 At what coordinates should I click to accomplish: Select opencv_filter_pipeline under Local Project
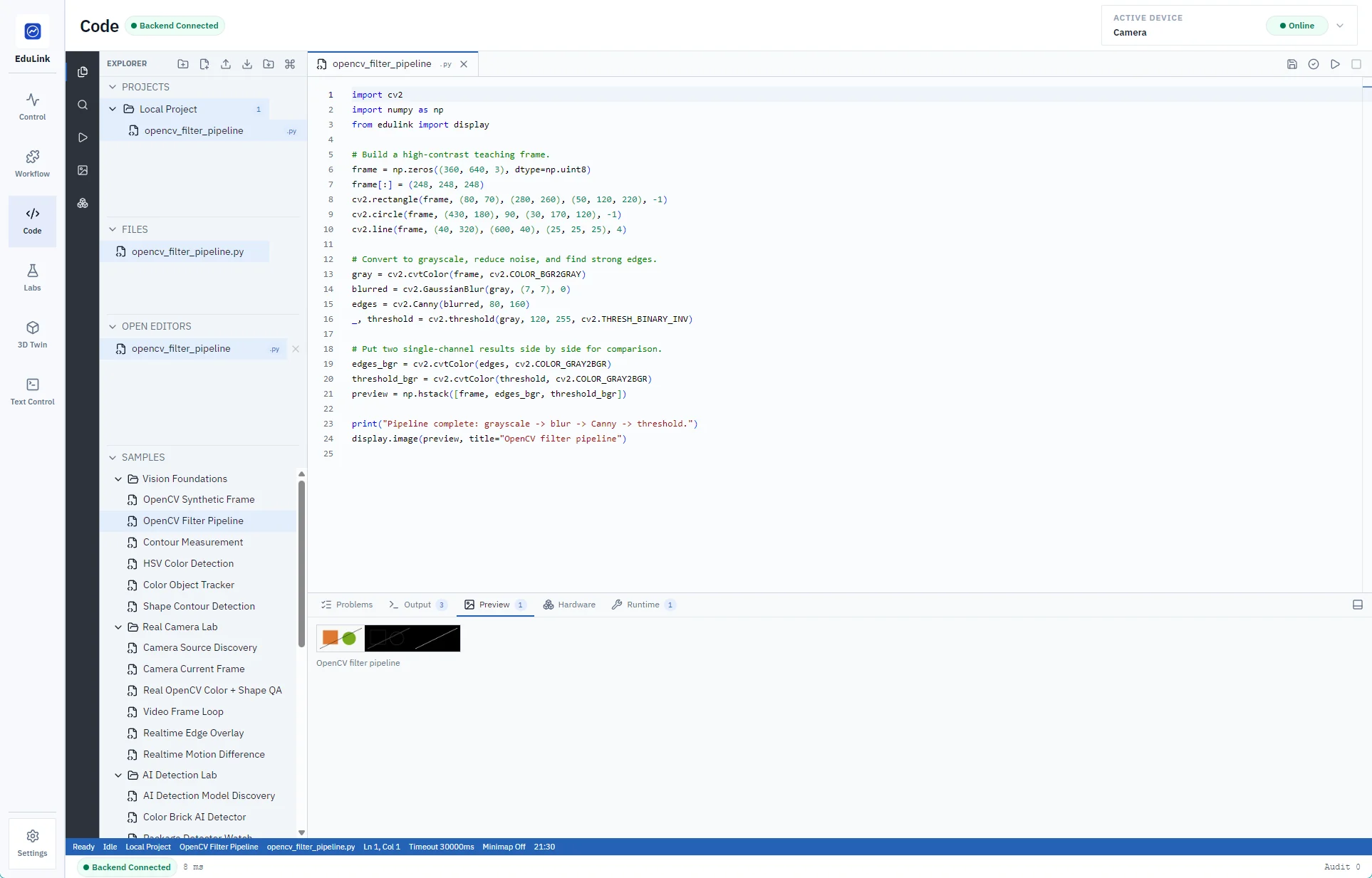coord(204,130)
